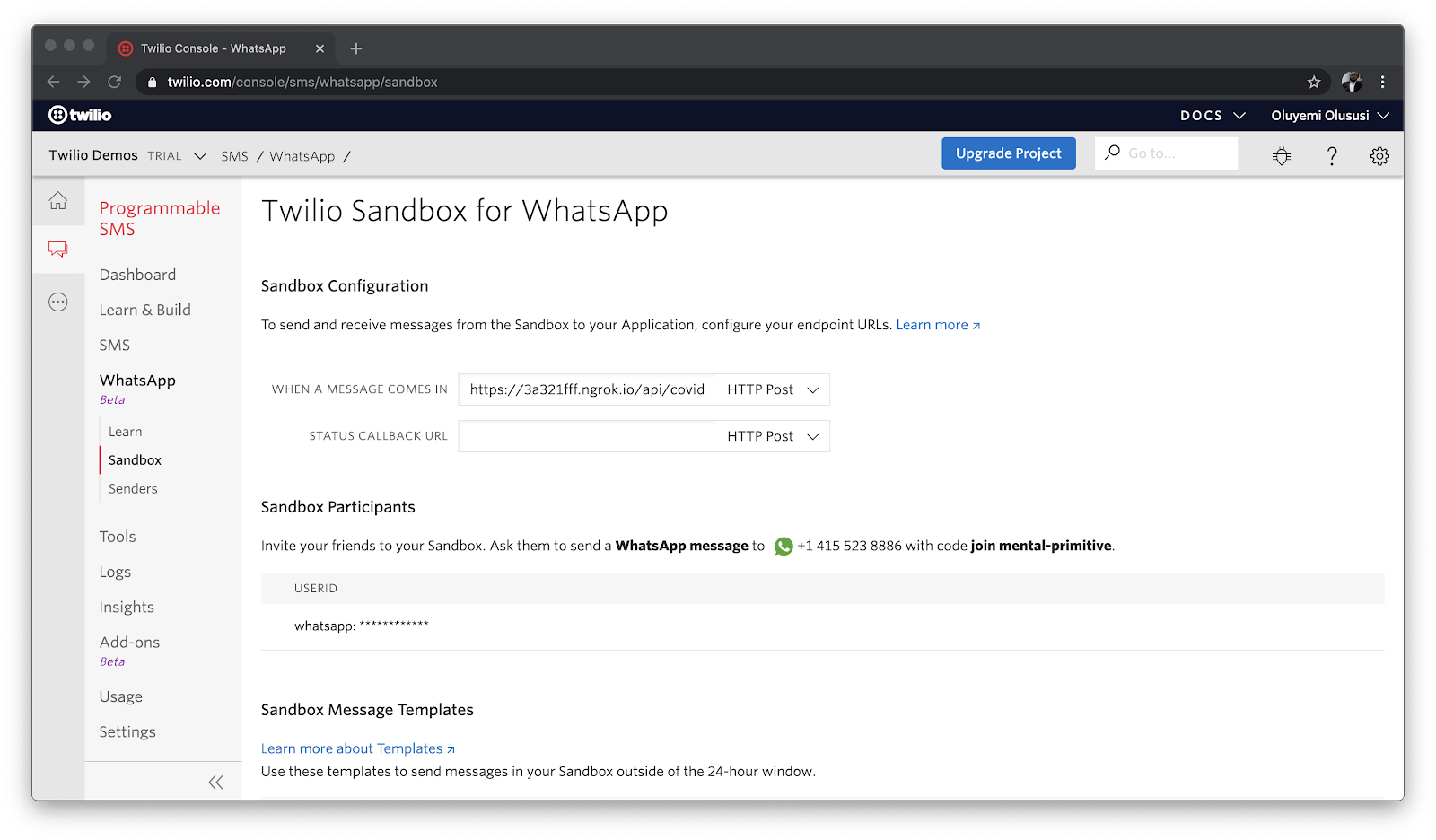1436x840 pixels.
Task: Open the Learn sub-item
Action: (125, 432)
